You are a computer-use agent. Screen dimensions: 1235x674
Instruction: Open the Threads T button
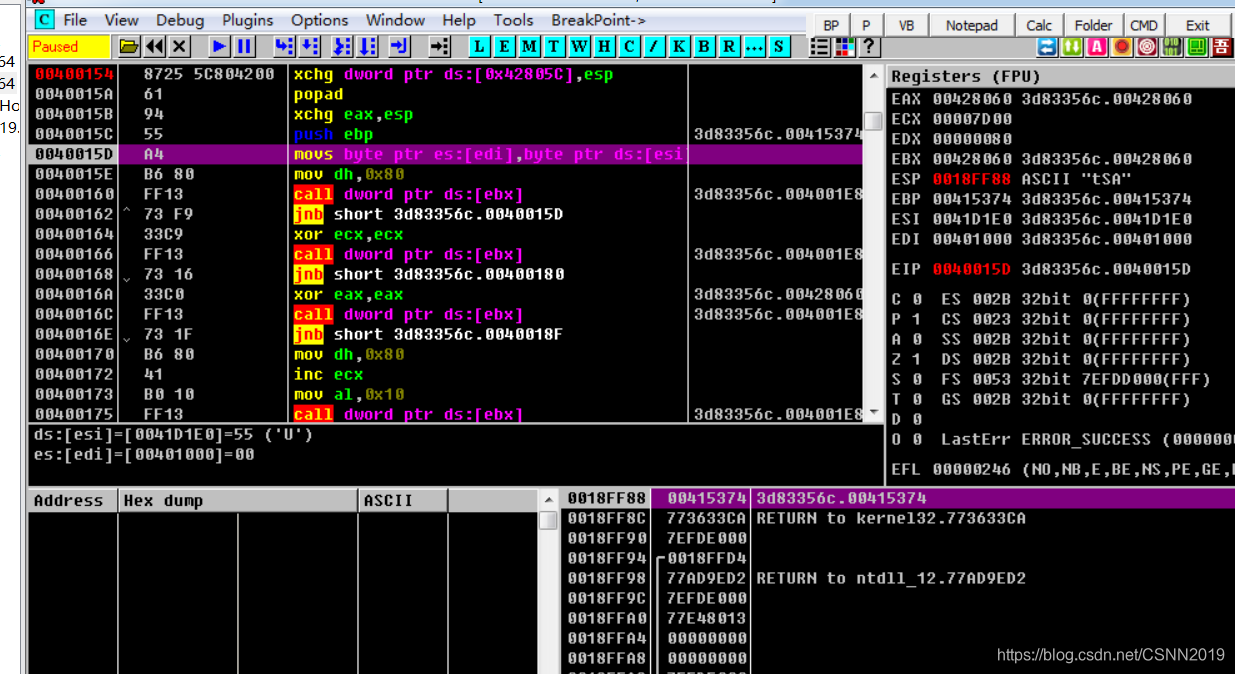click(x=554, y=46)
